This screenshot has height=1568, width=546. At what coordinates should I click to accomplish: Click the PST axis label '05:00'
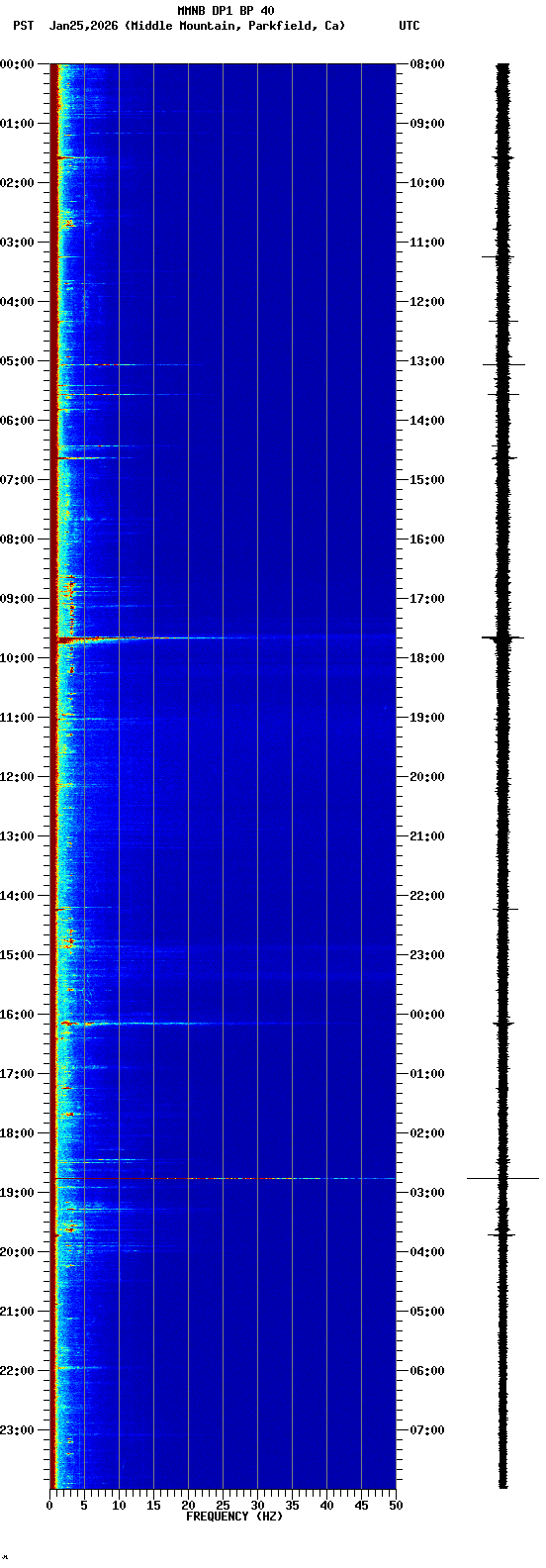pyautogui.click(x=17, y=361)
